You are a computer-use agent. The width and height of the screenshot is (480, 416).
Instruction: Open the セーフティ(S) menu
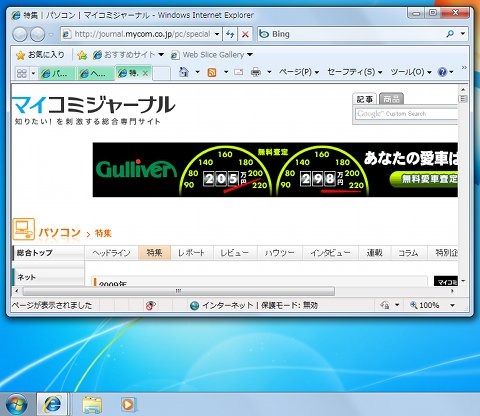[354, 72]
